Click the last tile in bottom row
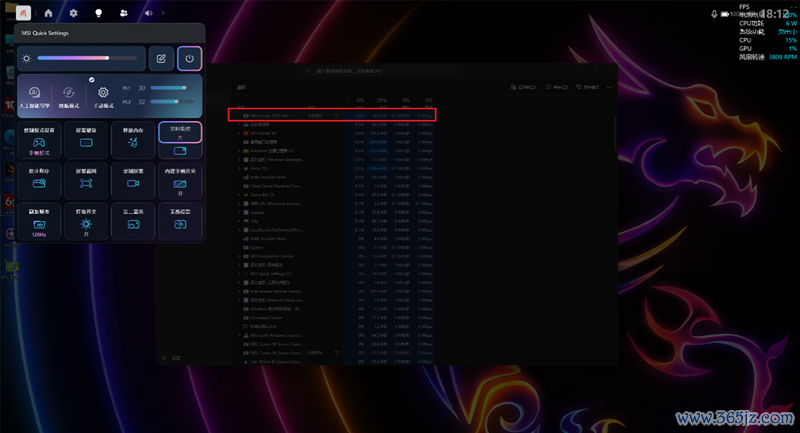This screenshot has height=433, width=800. coord(180,221)
